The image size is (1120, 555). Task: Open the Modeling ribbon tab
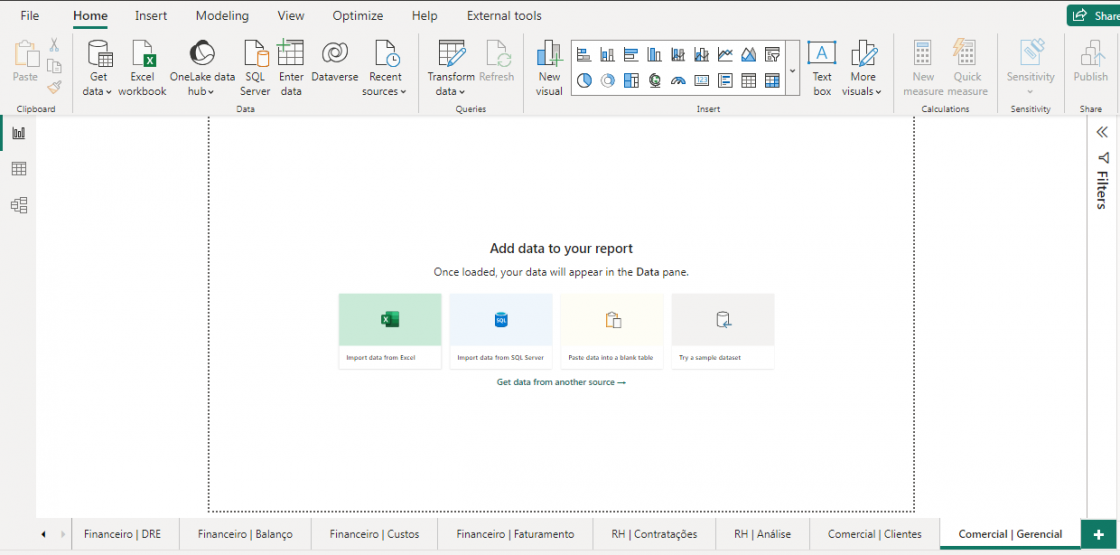pyautogui.click(x=222, y=16)
